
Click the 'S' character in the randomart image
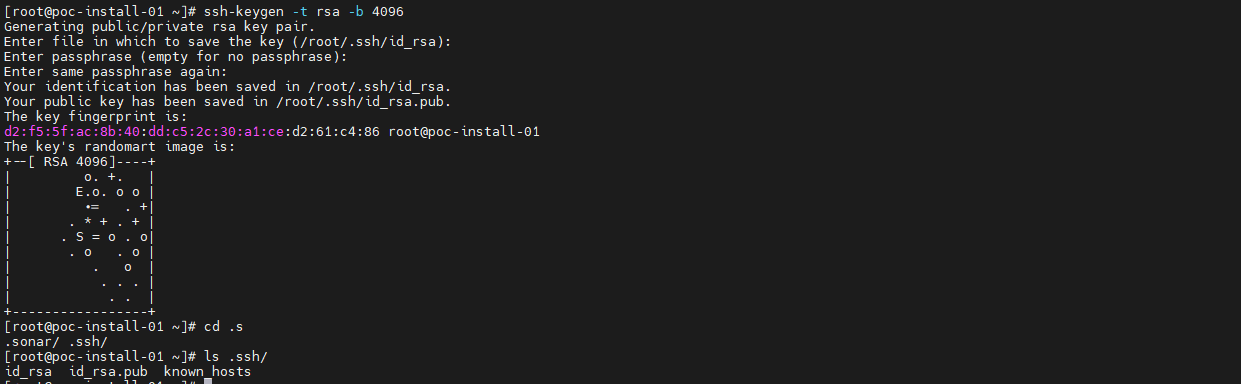coord(80,236)
